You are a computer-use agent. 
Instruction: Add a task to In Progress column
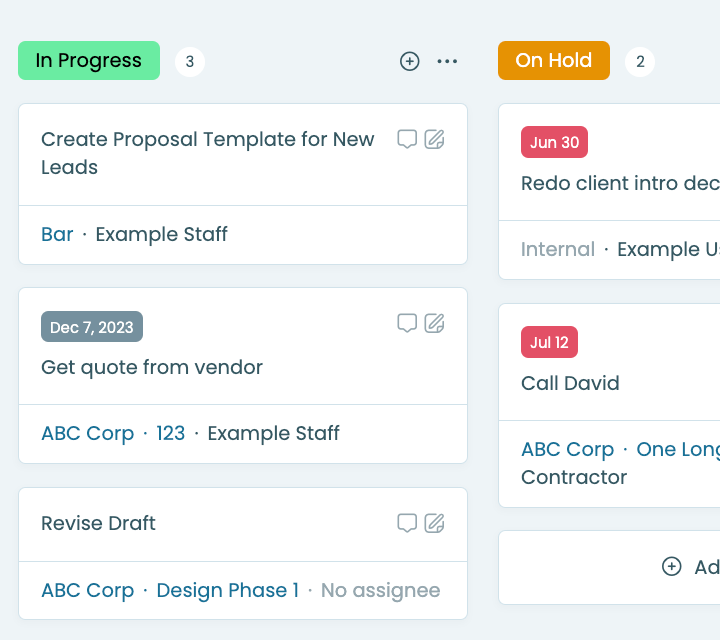[409, 61]
